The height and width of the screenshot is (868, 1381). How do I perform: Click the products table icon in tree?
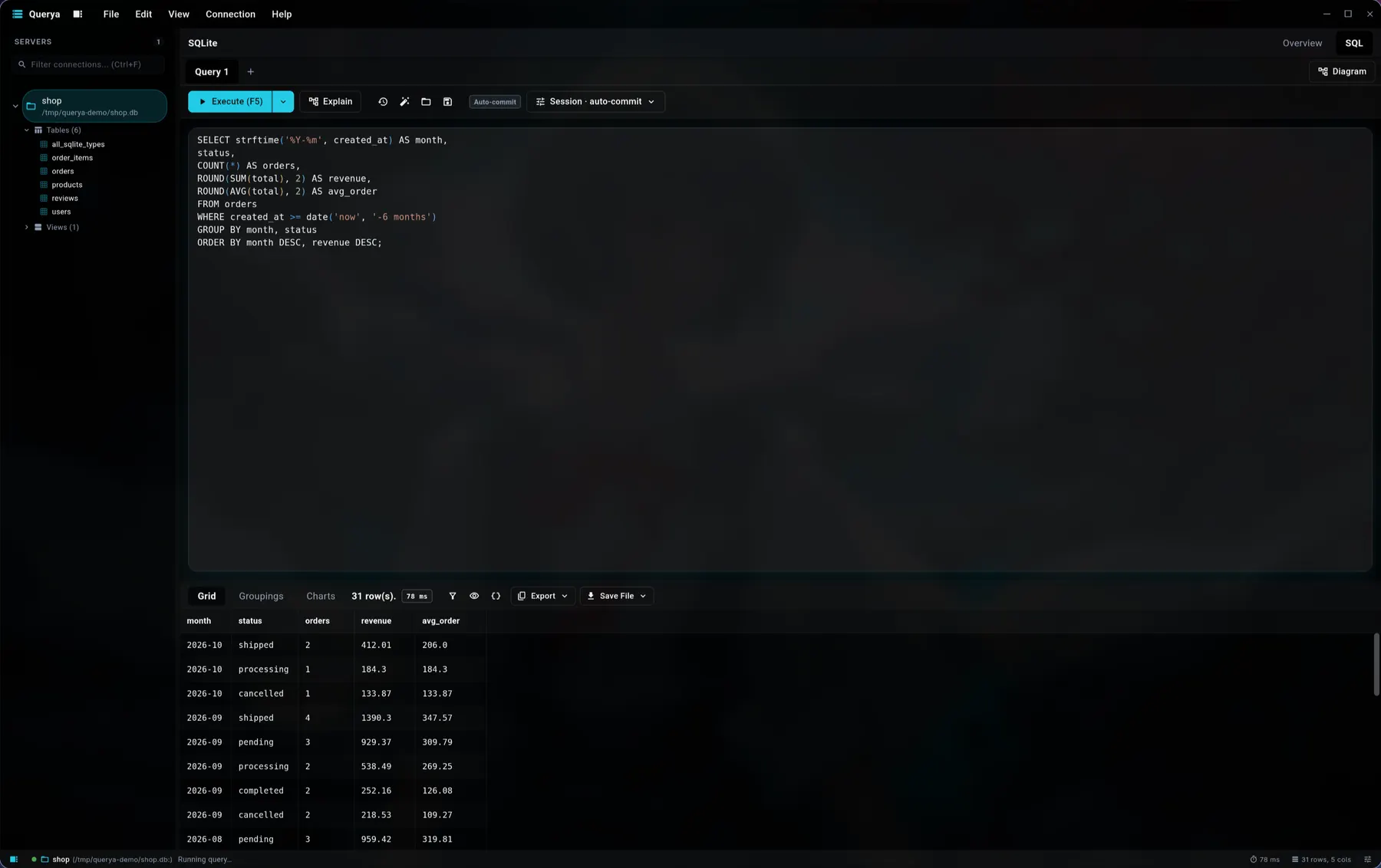point(44,185)
